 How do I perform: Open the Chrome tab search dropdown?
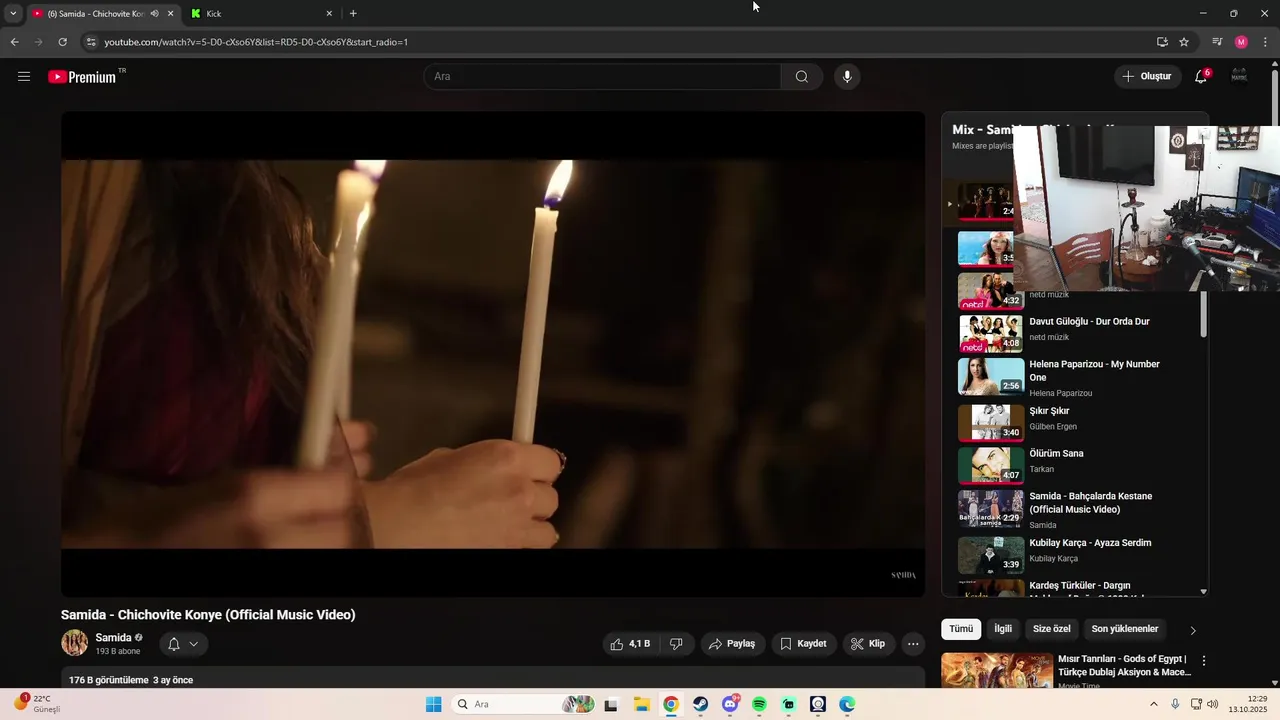point(13,14)
